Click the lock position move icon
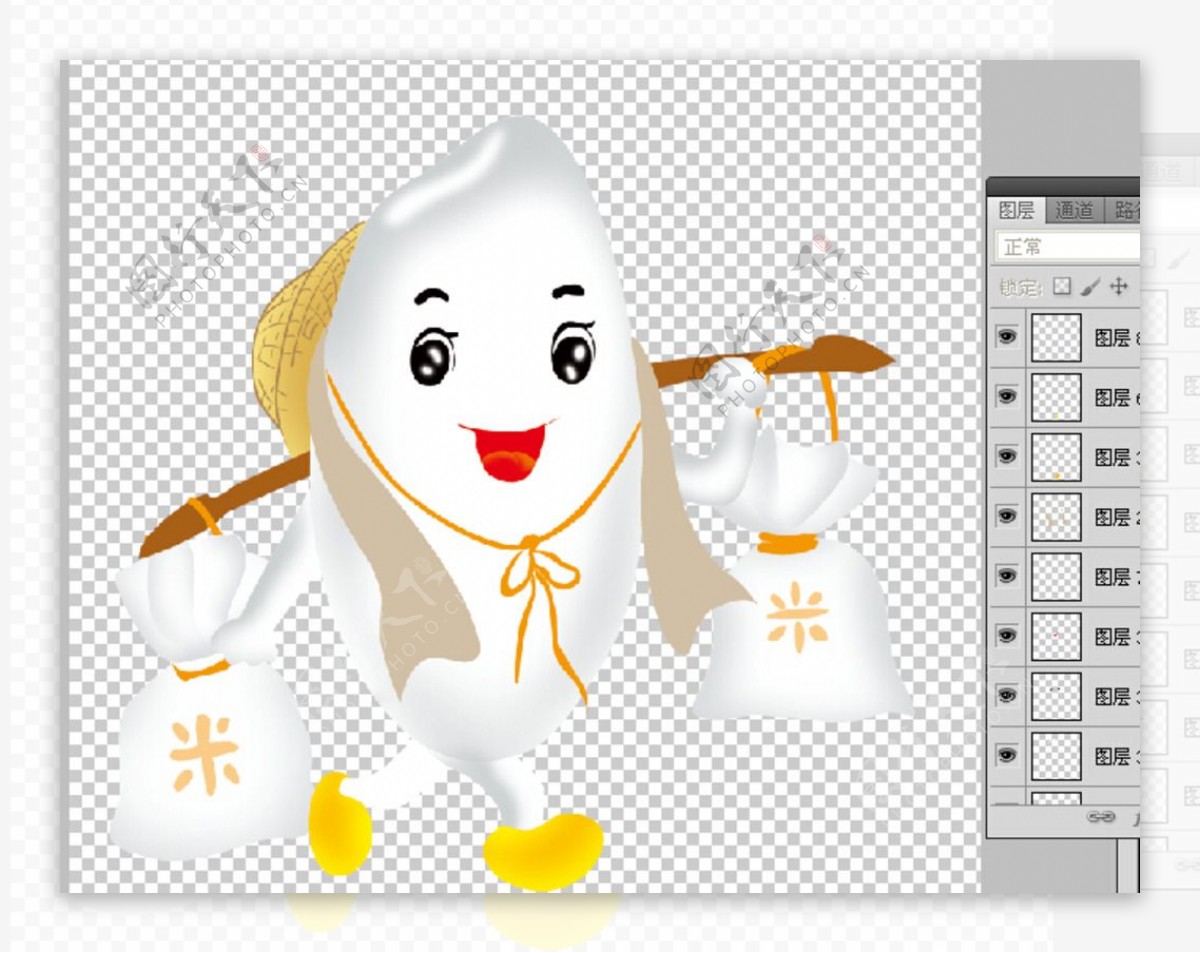This screenshot has height=953, width=1200. tap(1119, 287)
